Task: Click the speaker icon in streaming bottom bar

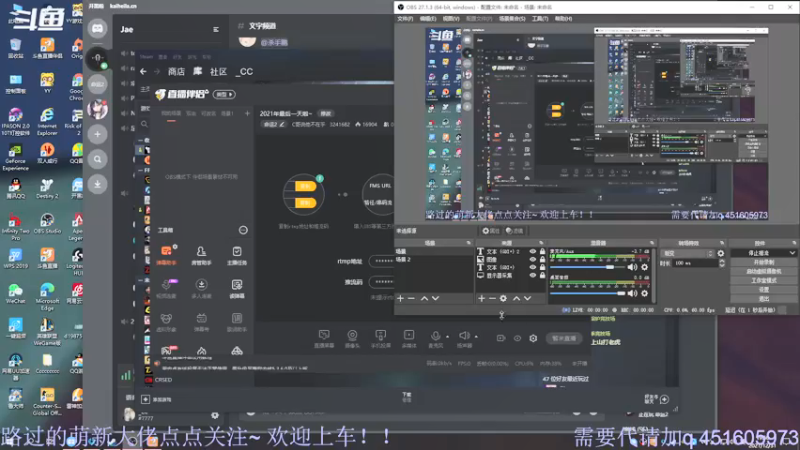Action: coord(464,338)
